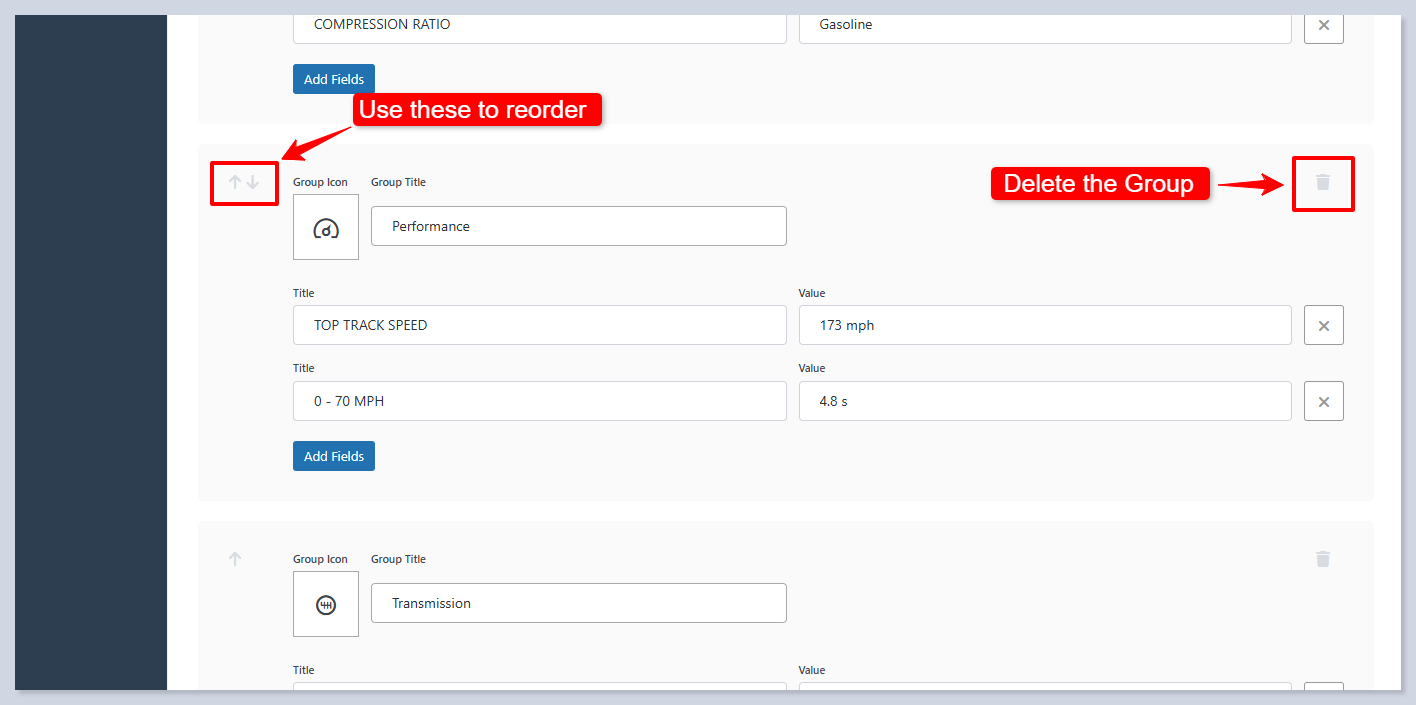Image resolution: width=1416 pixels, height=705 pixels.
Task: Delete the Performance group with trash icon
Action: tap(1323, 182)
